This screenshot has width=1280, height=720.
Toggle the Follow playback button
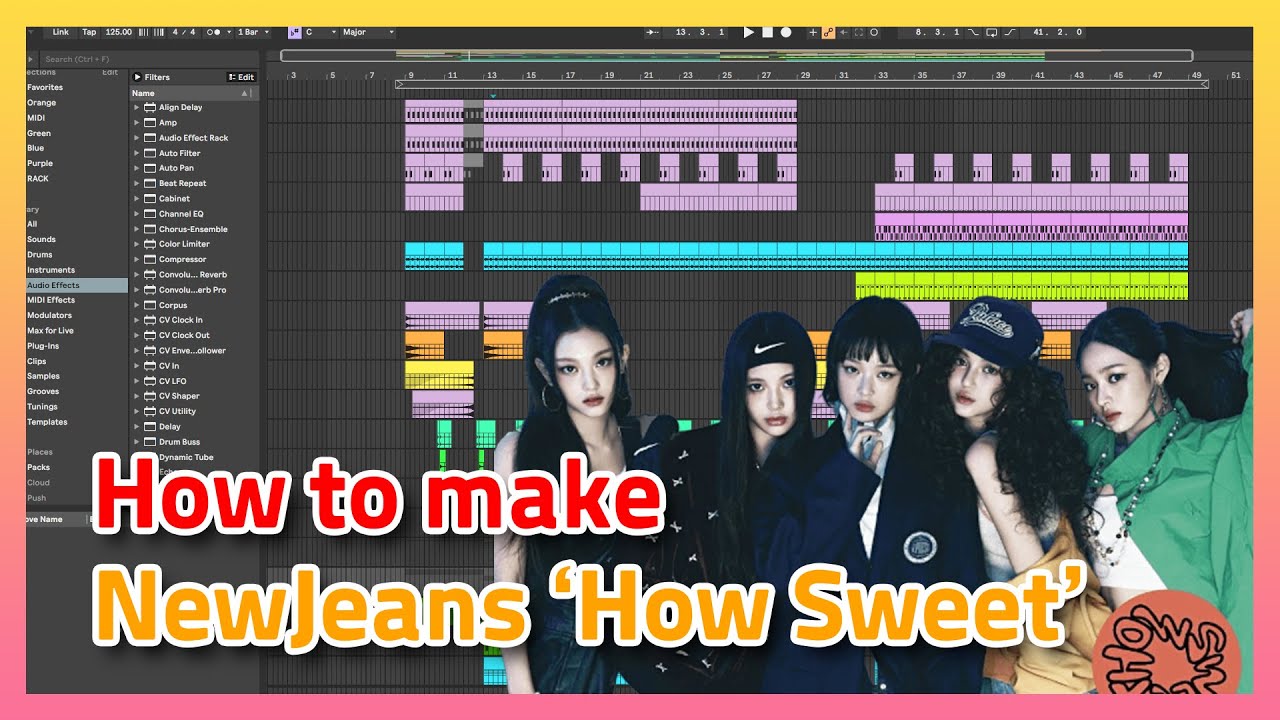(x=653, y=32)
